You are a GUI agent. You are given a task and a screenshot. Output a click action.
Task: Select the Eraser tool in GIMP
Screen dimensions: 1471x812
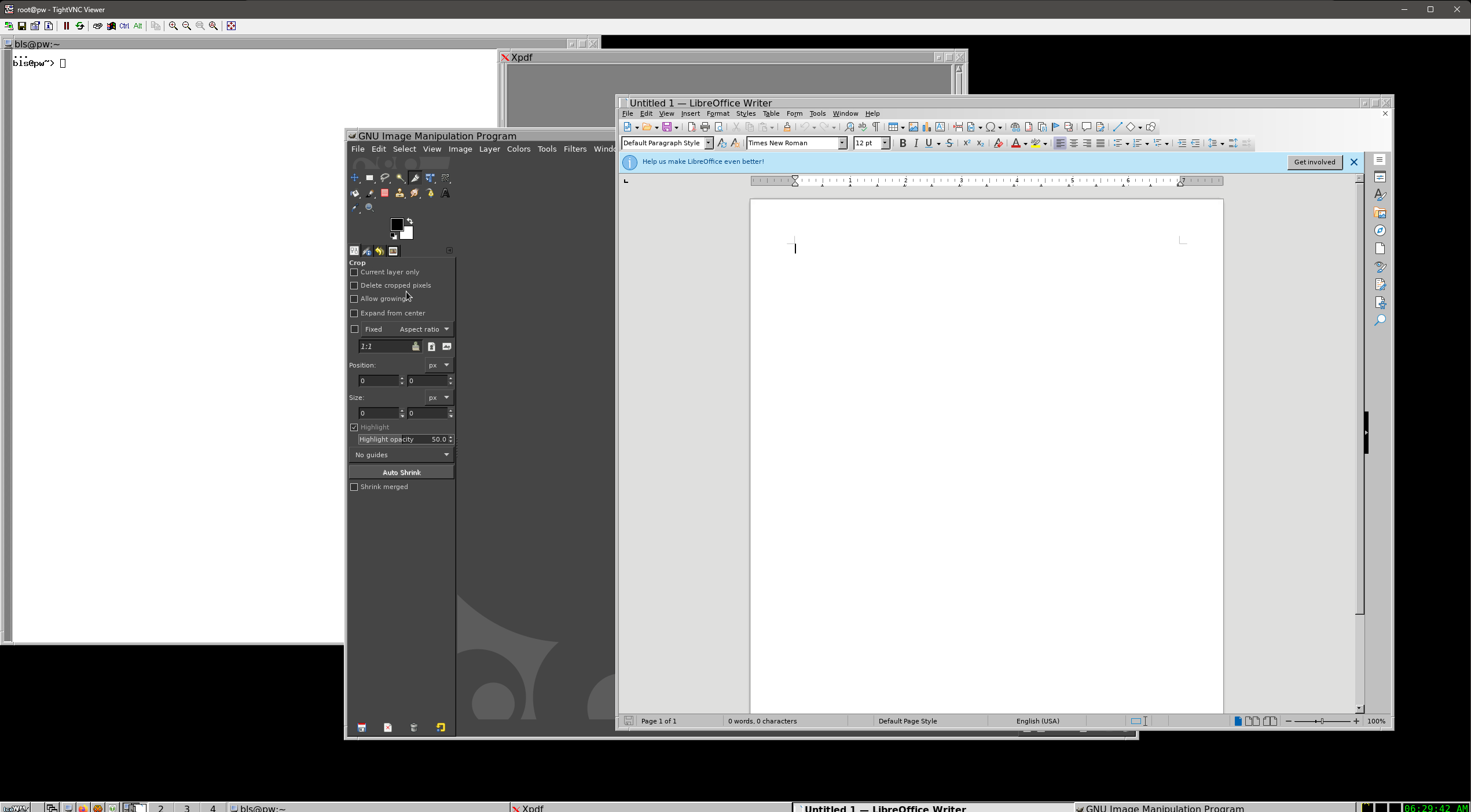[x=385, y=193]
